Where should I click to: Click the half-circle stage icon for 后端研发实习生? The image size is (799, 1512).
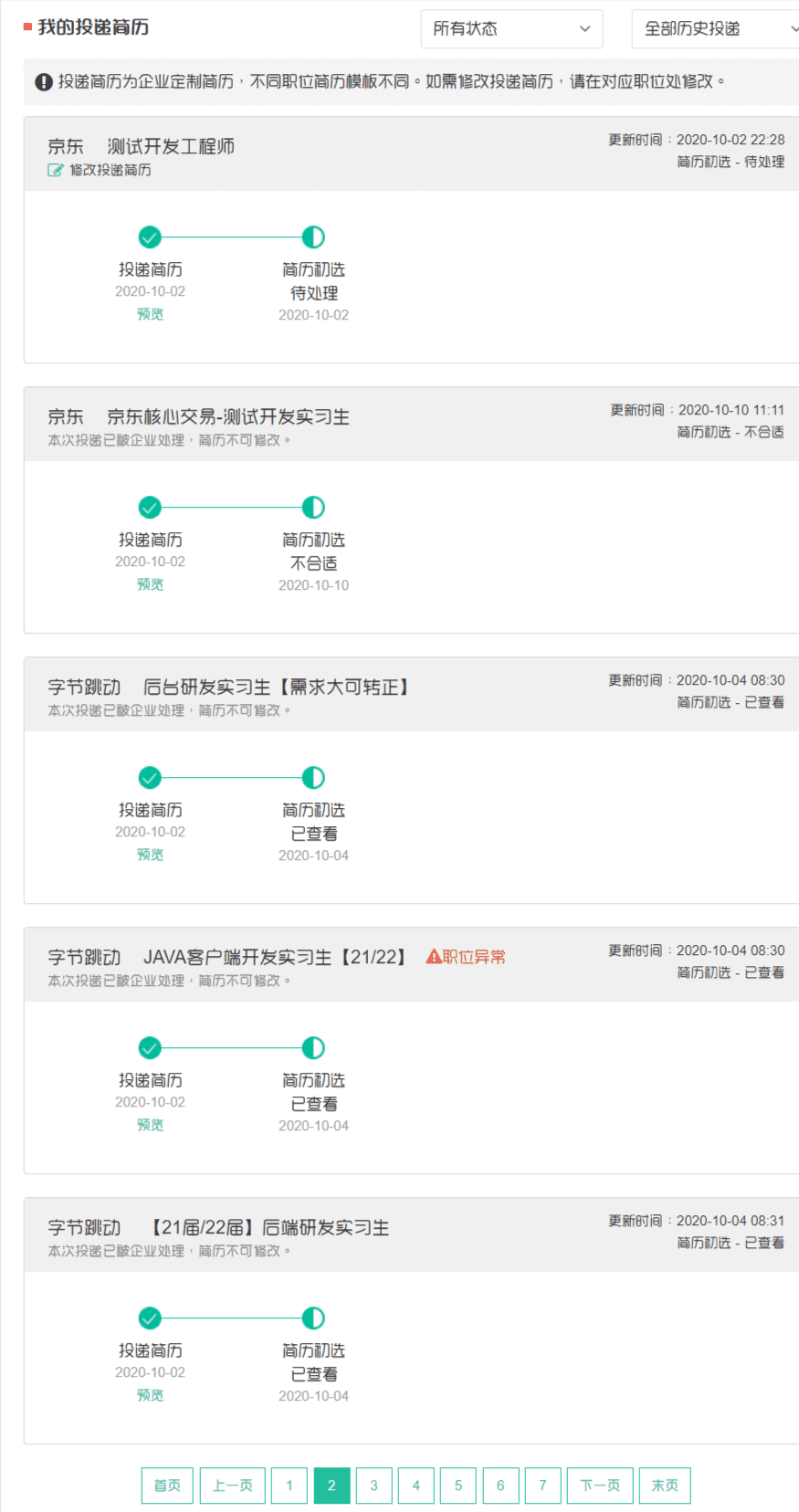pyautogui.click(x=313, y=1318)
